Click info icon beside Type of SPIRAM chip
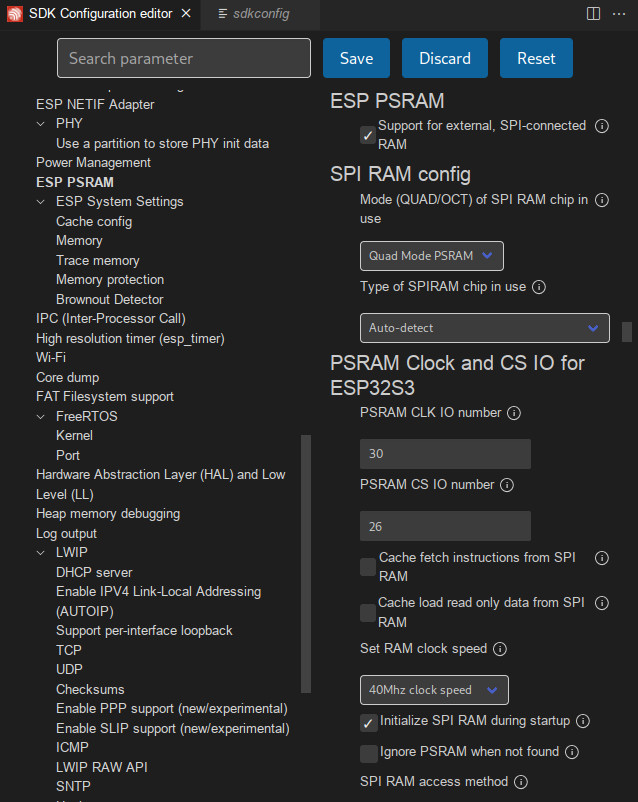 coord(538,287)
